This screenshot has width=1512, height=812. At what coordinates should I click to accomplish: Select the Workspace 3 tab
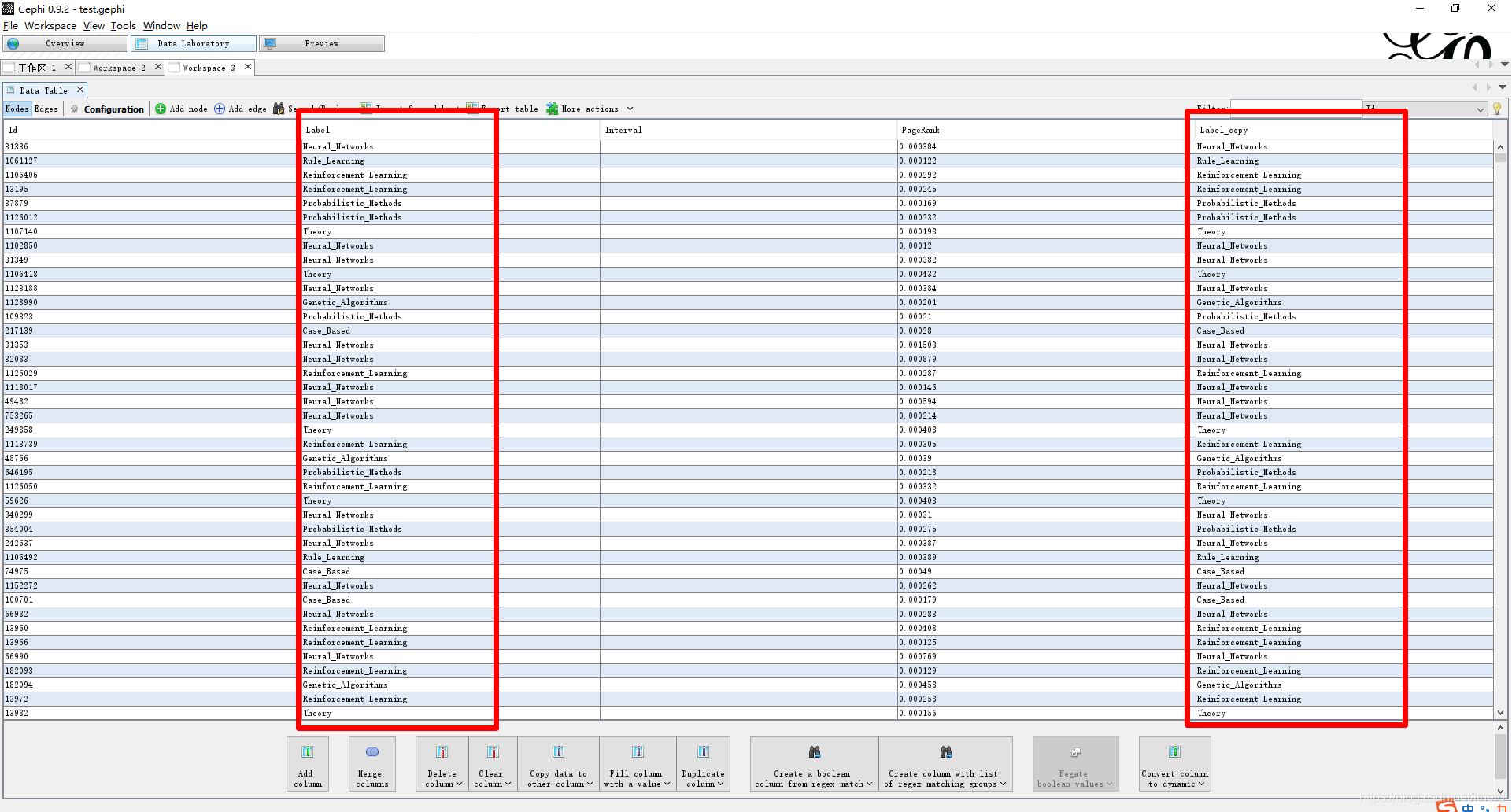(x=209, y=68)
